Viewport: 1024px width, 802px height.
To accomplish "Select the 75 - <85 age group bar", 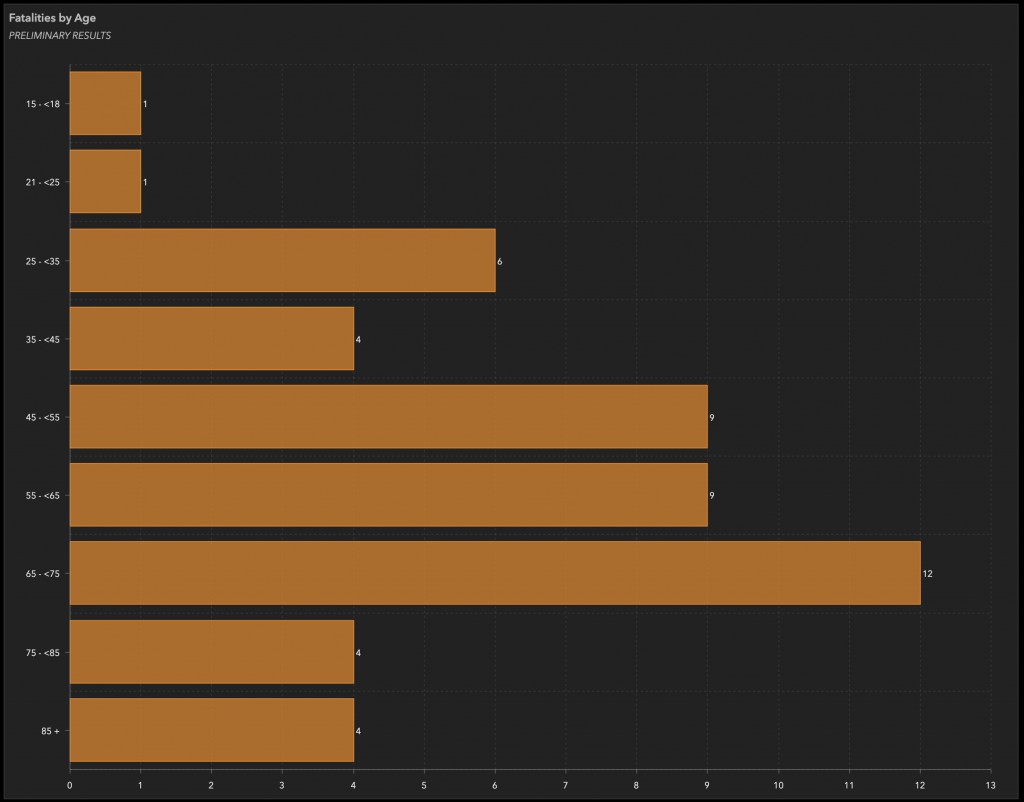I will pyautogui.click(x=211, y=652).
